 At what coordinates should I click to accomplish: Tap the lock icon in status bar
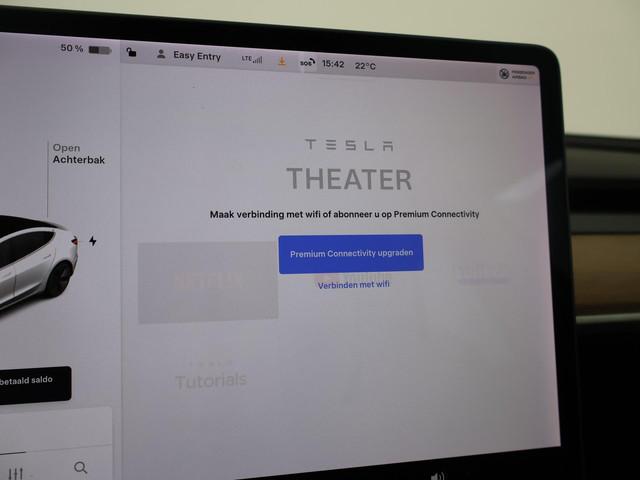(x=131, y=52)
